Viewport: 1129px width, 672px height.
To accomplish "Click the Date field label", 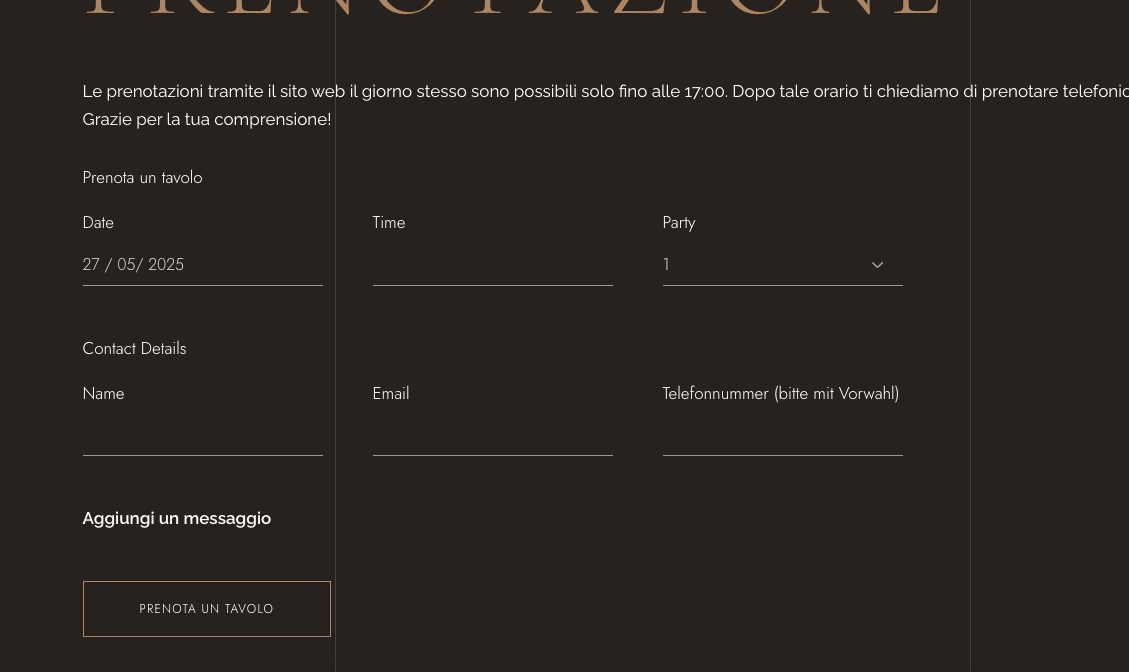I will point(98,223).
